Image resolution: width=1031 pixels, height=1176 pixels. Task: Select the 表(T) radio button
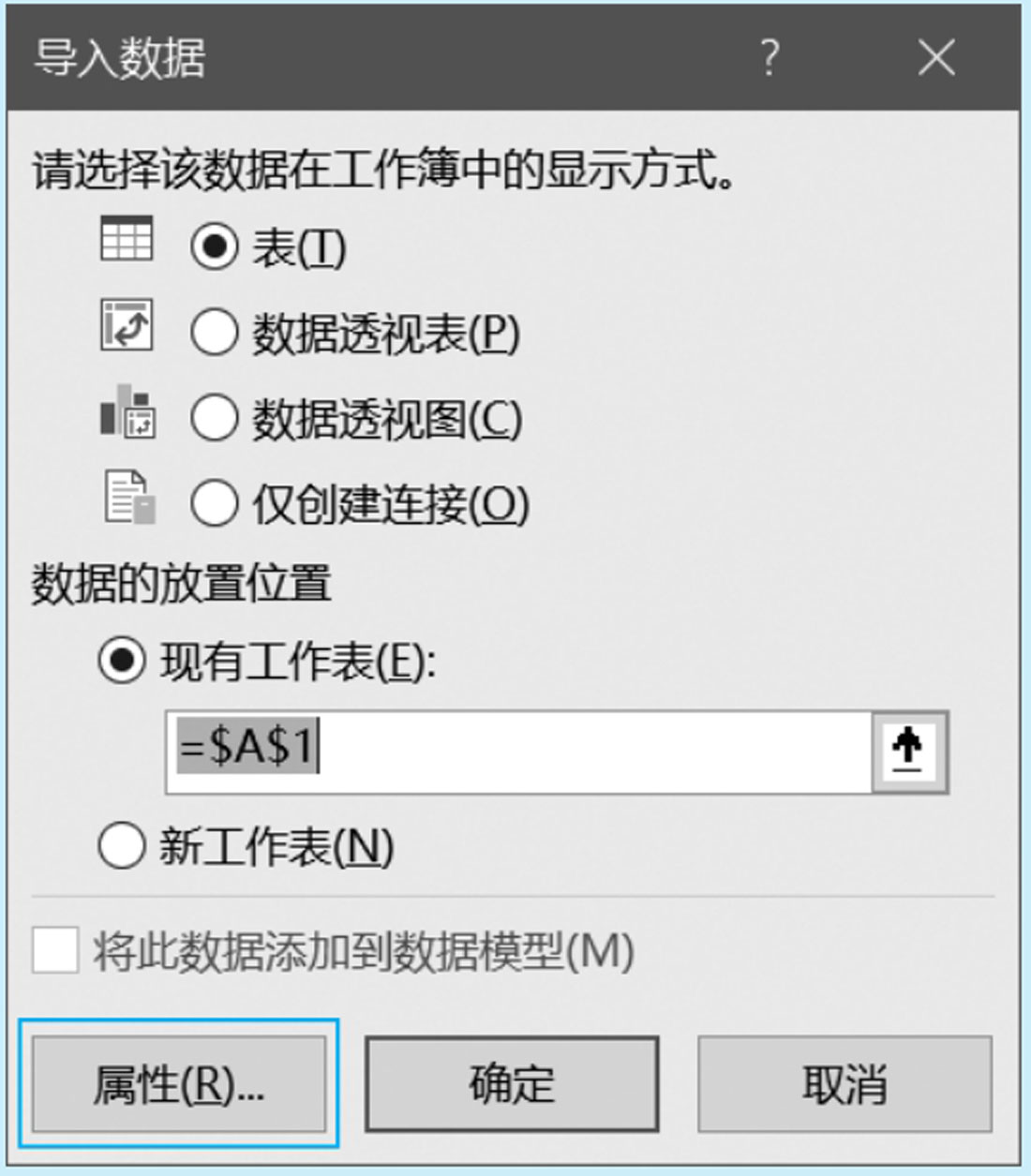click(214, 247)
